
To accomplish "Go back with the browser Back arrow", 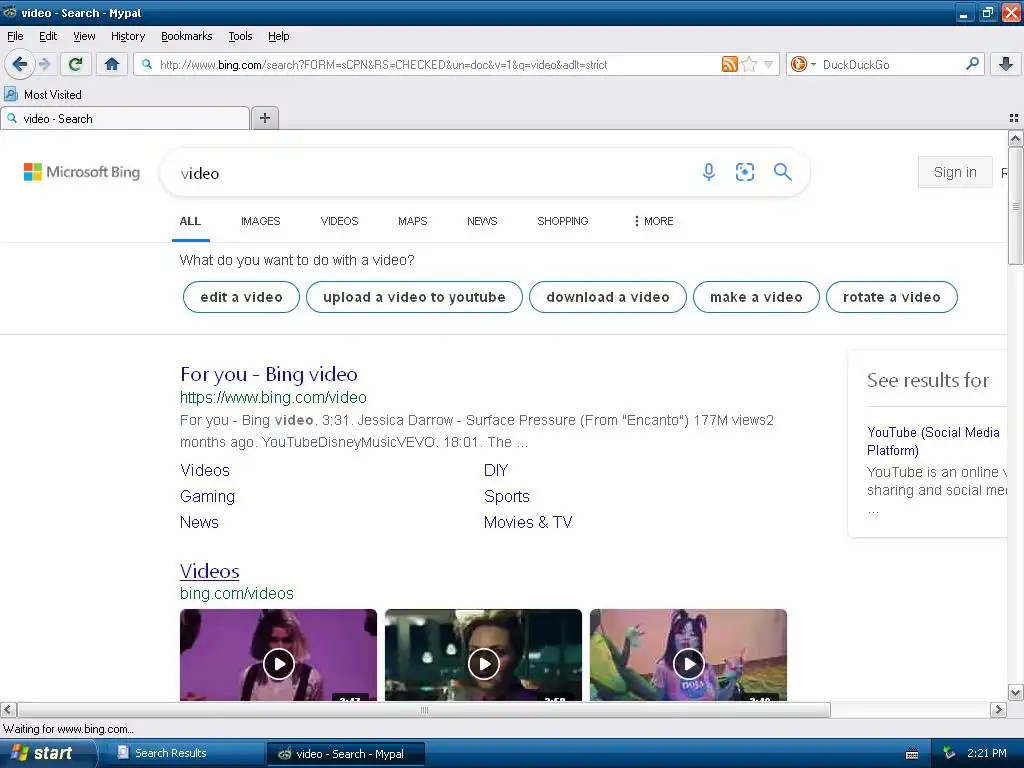I will pyautogui.click(x=20, y=64).
